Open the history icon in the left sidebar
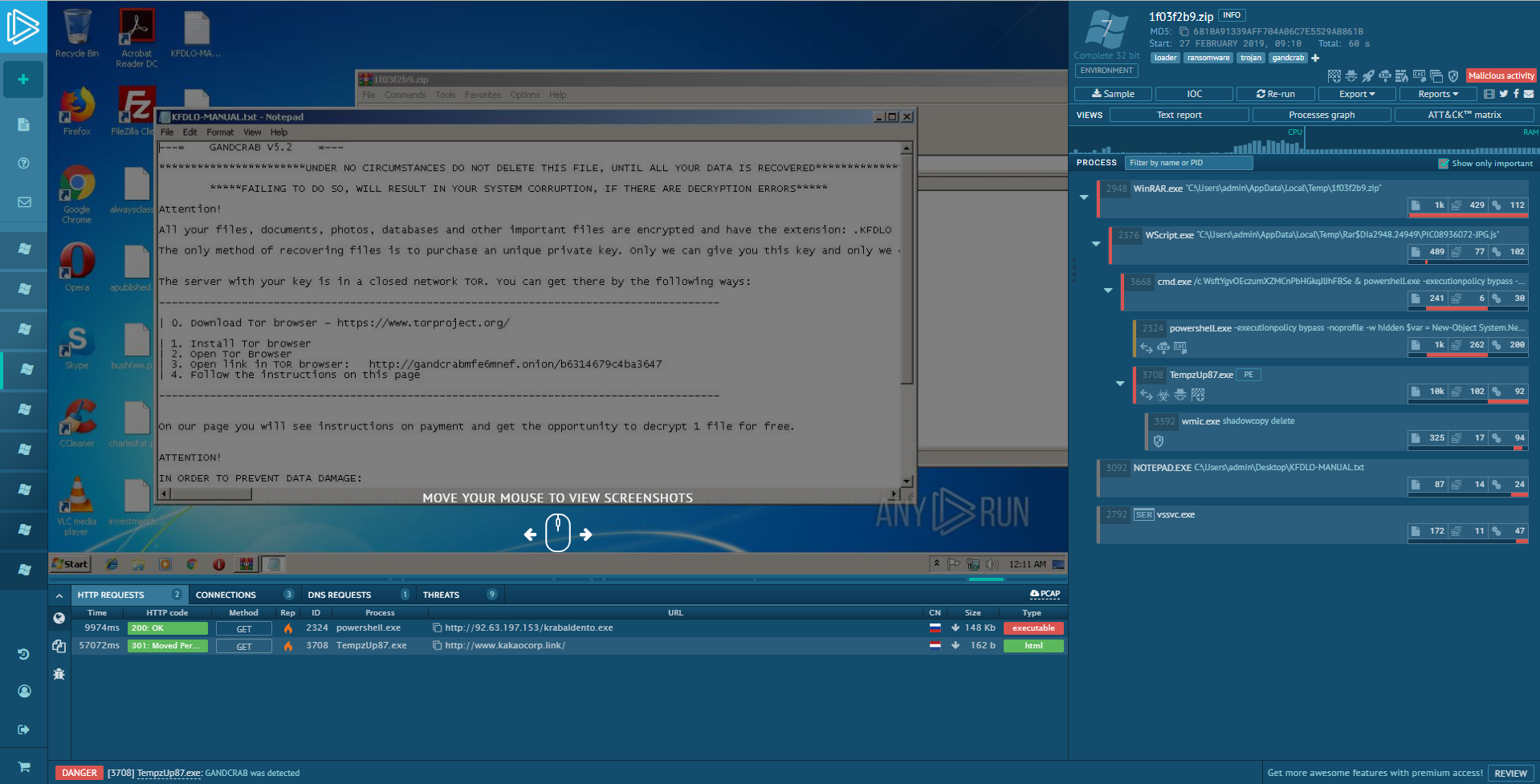 [x=23, y=654]
